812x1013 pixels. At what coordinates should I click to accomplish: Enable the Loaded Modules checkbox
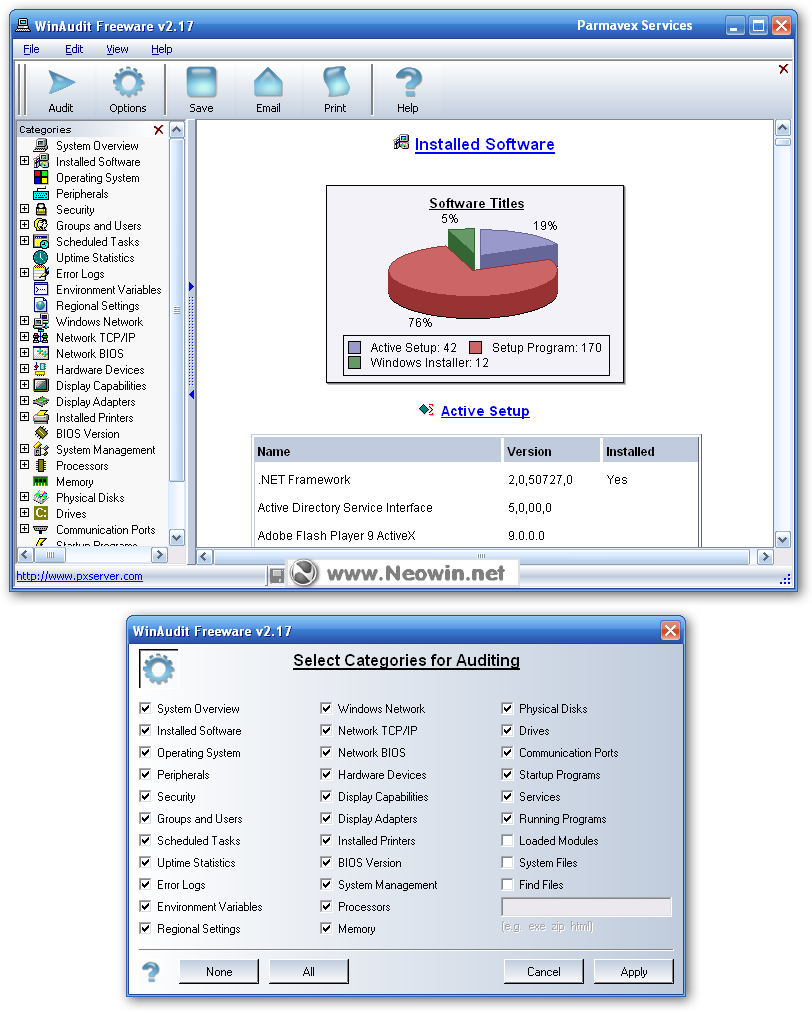507,840
